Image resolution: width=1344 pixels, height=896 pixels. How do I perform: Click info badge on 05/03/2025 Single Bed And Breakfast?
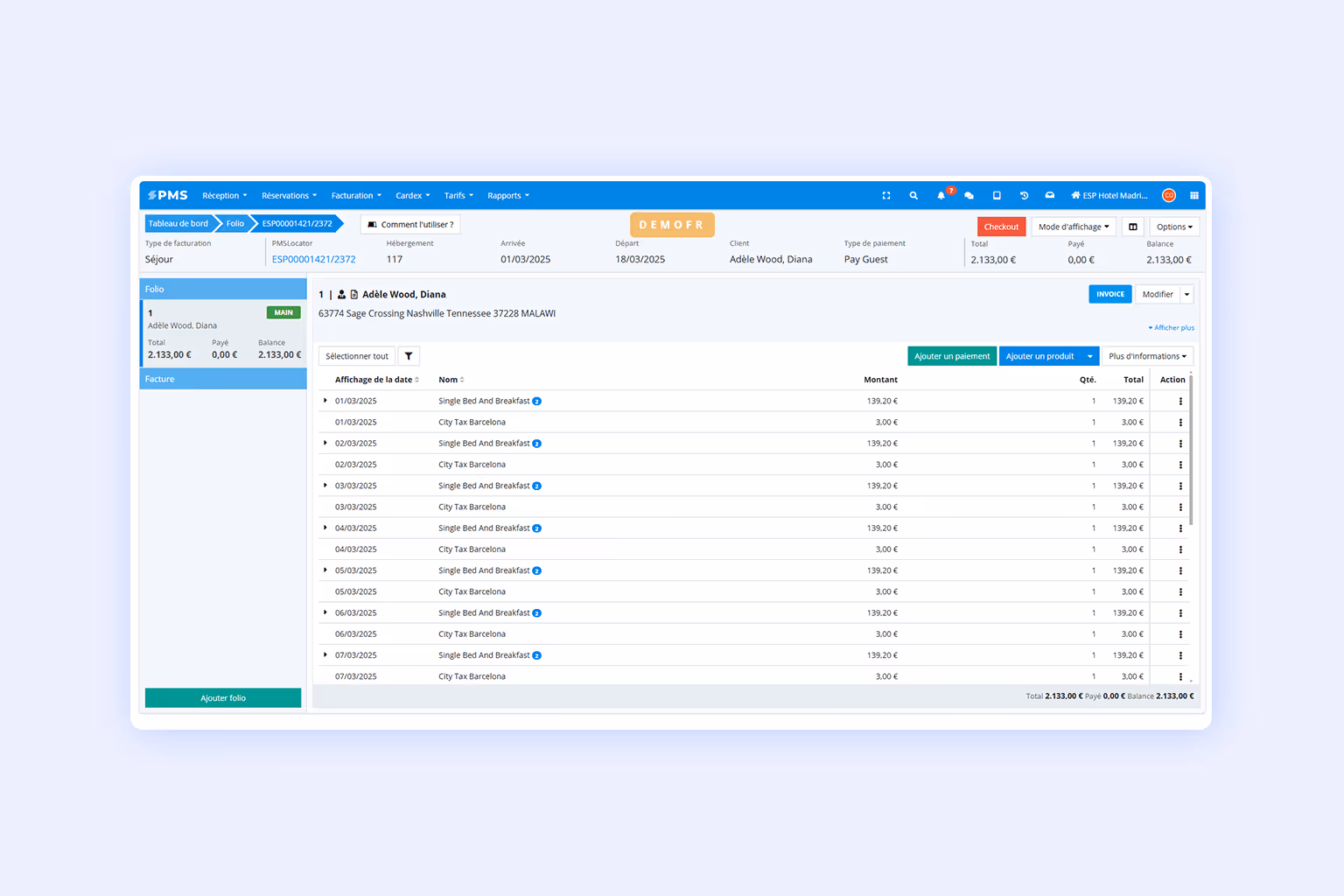click(x=537, y=571)
